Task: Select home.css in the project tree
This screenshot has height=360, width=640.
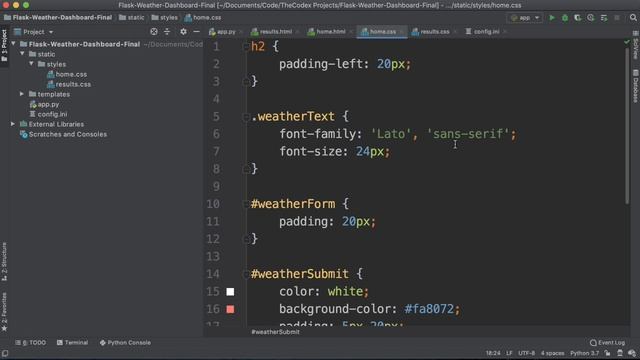Action: [67, 74]
